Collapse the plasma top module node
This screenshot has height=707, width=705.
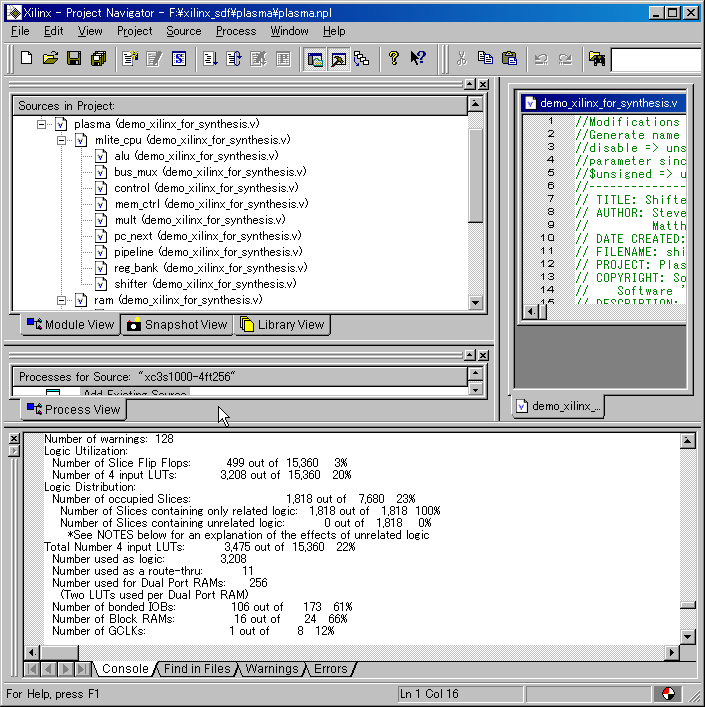tap(41, 124)
